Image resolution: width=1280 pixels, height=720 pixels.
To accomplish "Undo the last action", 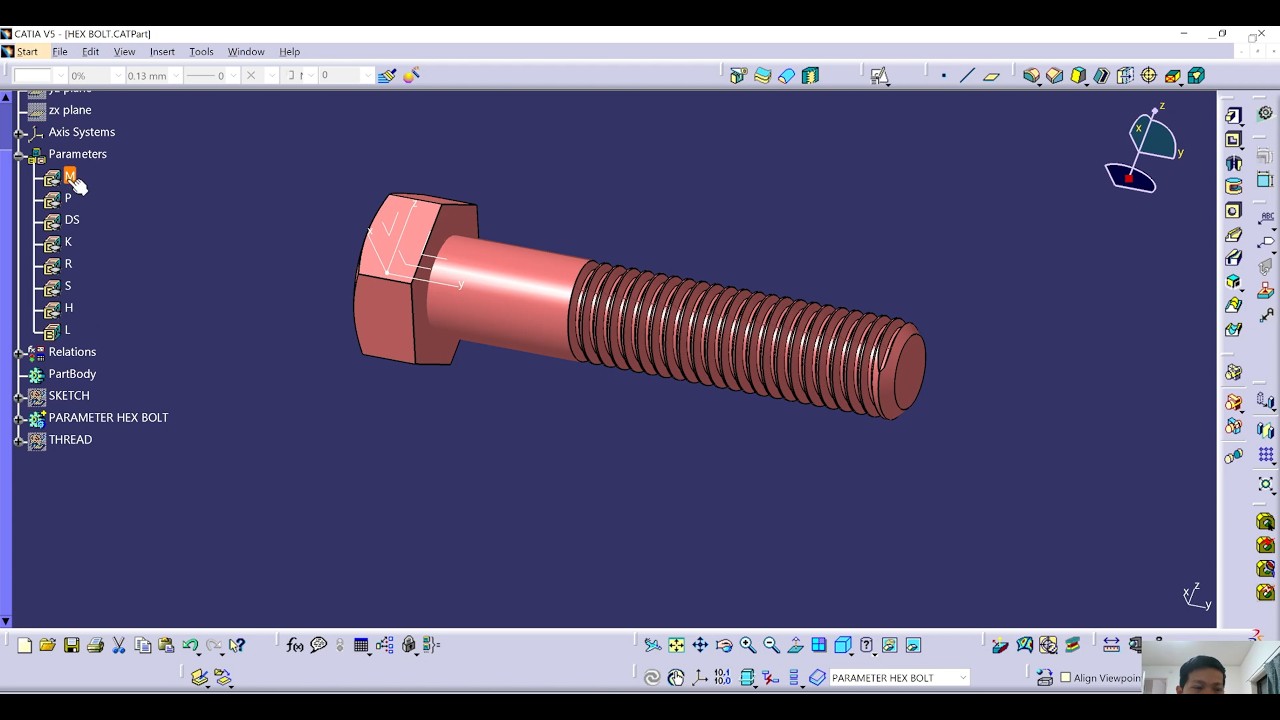I will tap(190, 646).
